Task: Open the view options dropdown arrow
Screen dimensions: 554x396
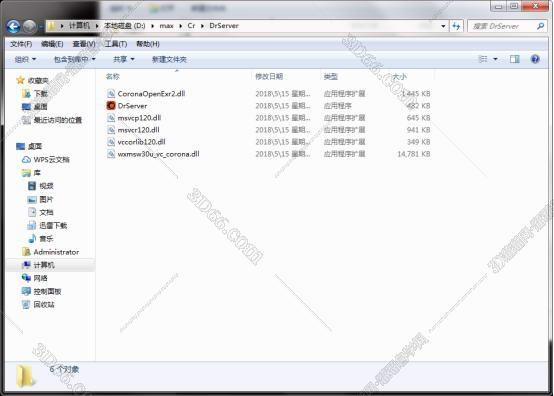Action: [495, 59]
